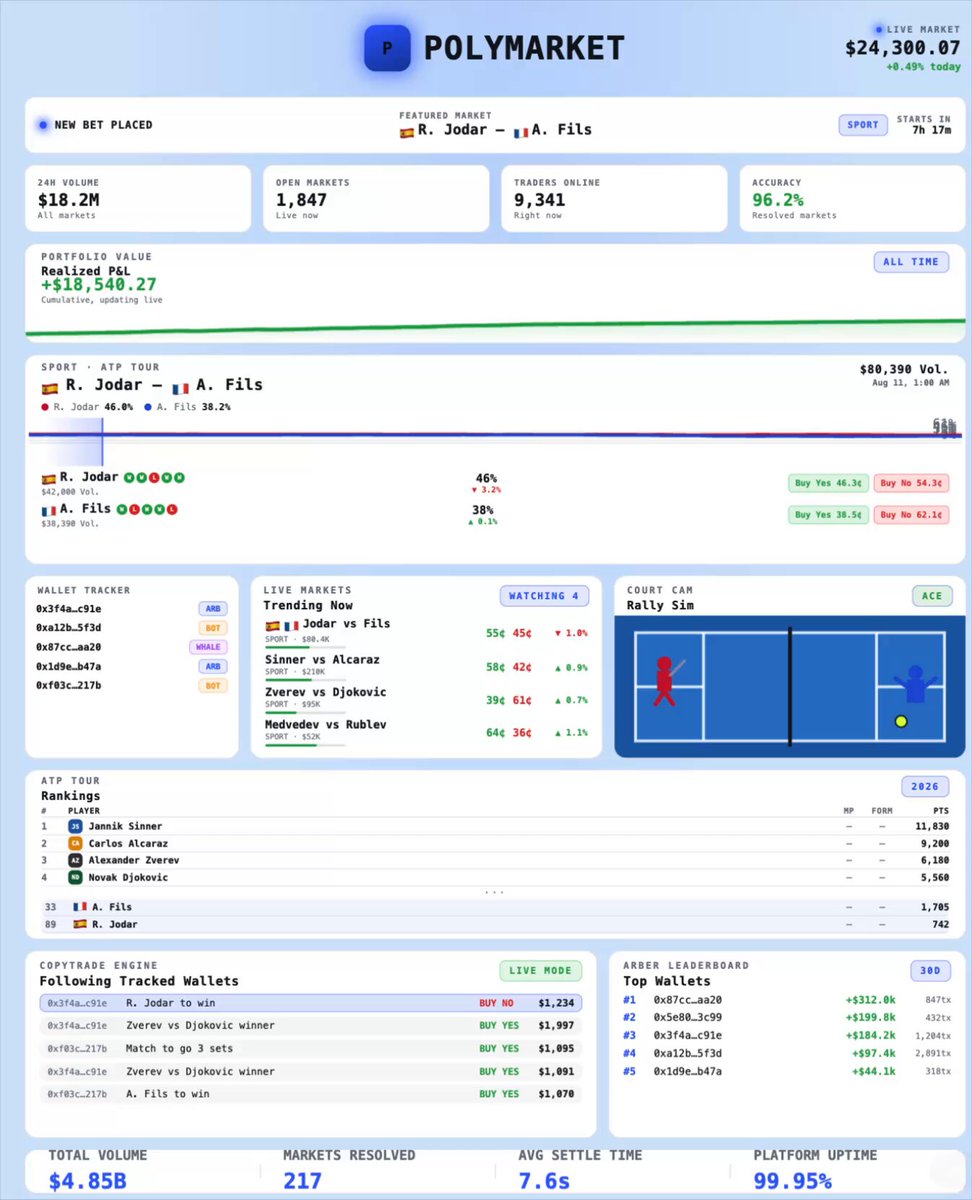This screenshot has width=972, height=1200.
Task: Click the live market balance $24,300.07
Action: (x=903, y=48)
